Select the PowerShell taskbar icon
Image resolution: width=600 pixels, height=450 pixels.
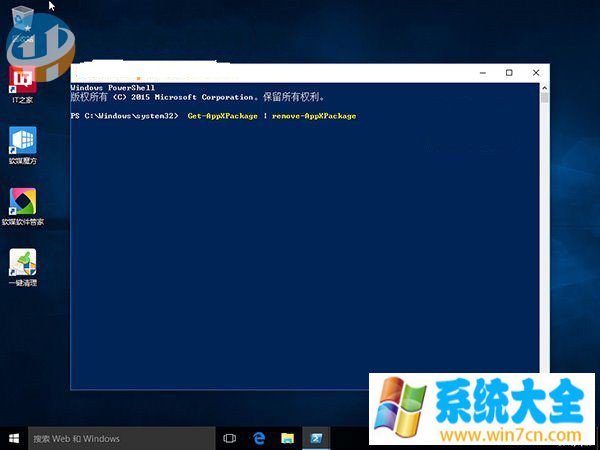(316, 438)
